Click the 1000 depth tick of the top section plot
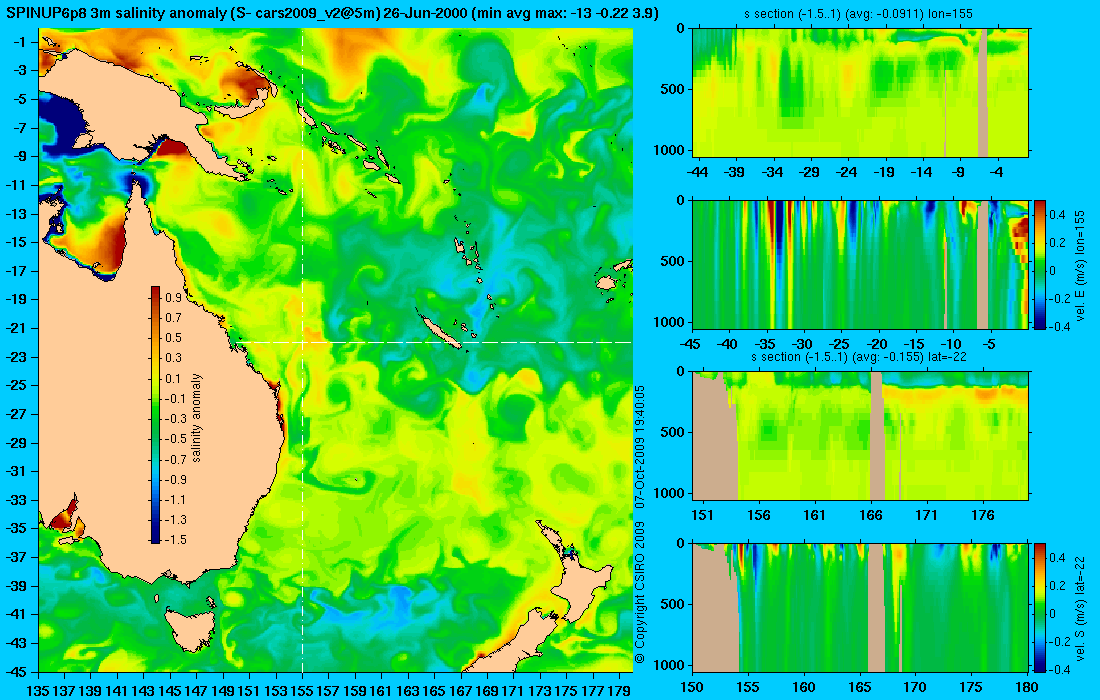This screenshot has width=1100, height=700. 669,150
